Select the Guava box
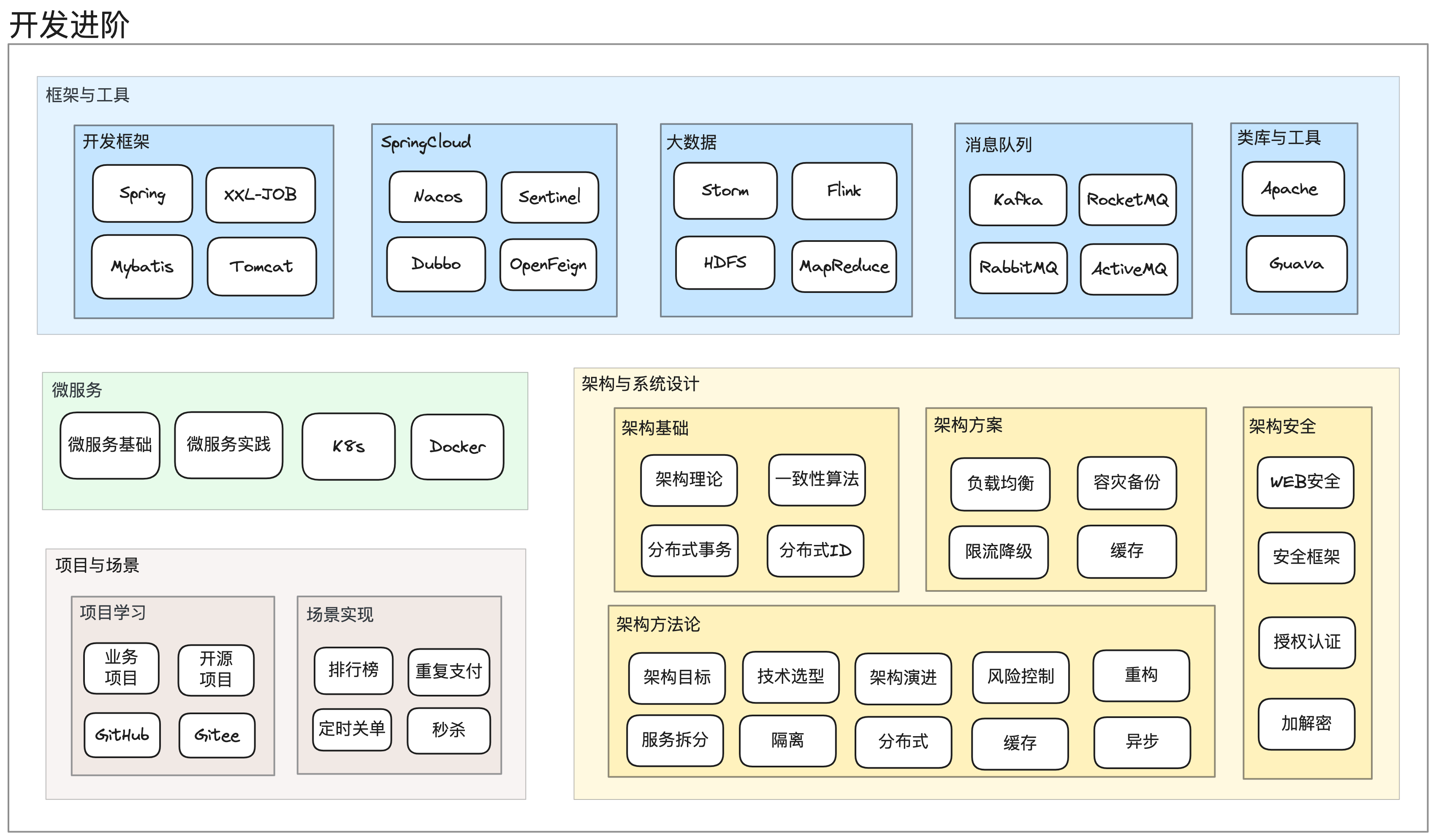 click(1297, 264)
